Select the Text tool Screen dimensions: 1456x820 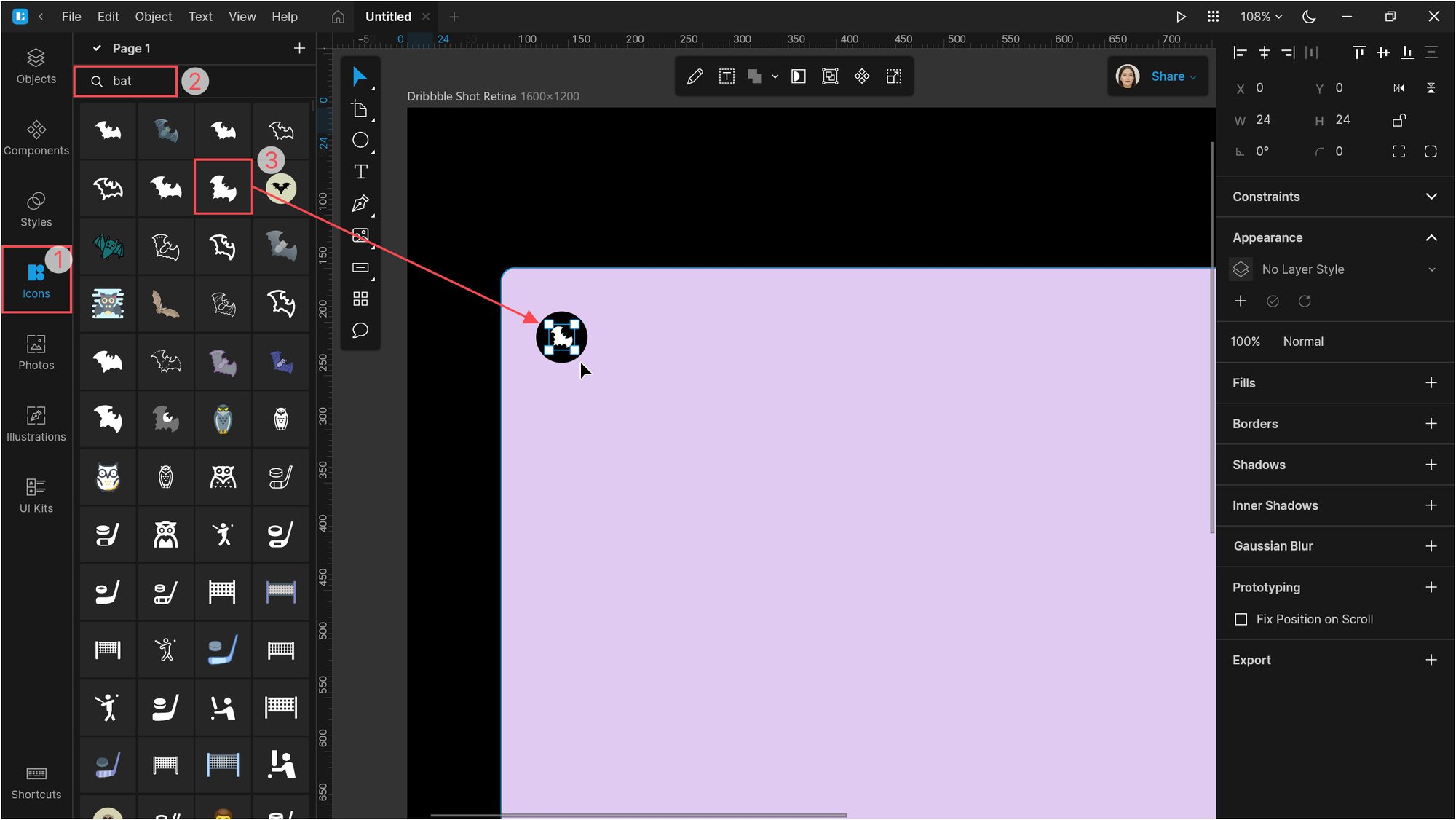coord(362,171)
